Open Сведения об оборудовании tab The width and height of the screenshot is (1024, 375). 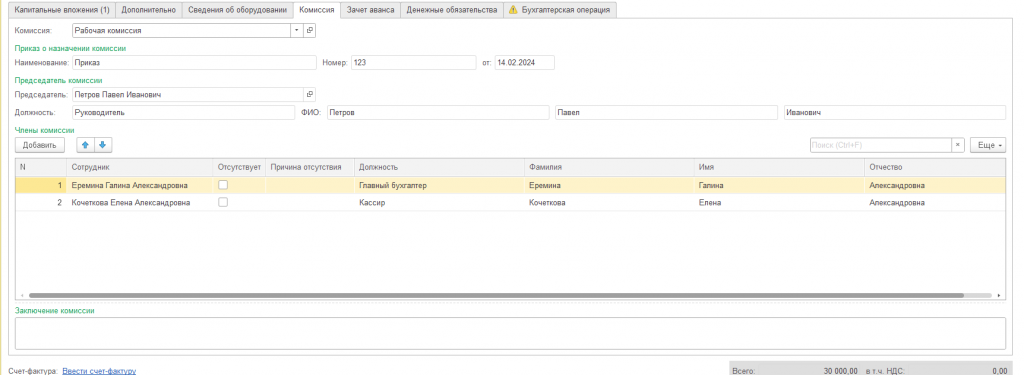pyautogui.click(x=238, y=10)
